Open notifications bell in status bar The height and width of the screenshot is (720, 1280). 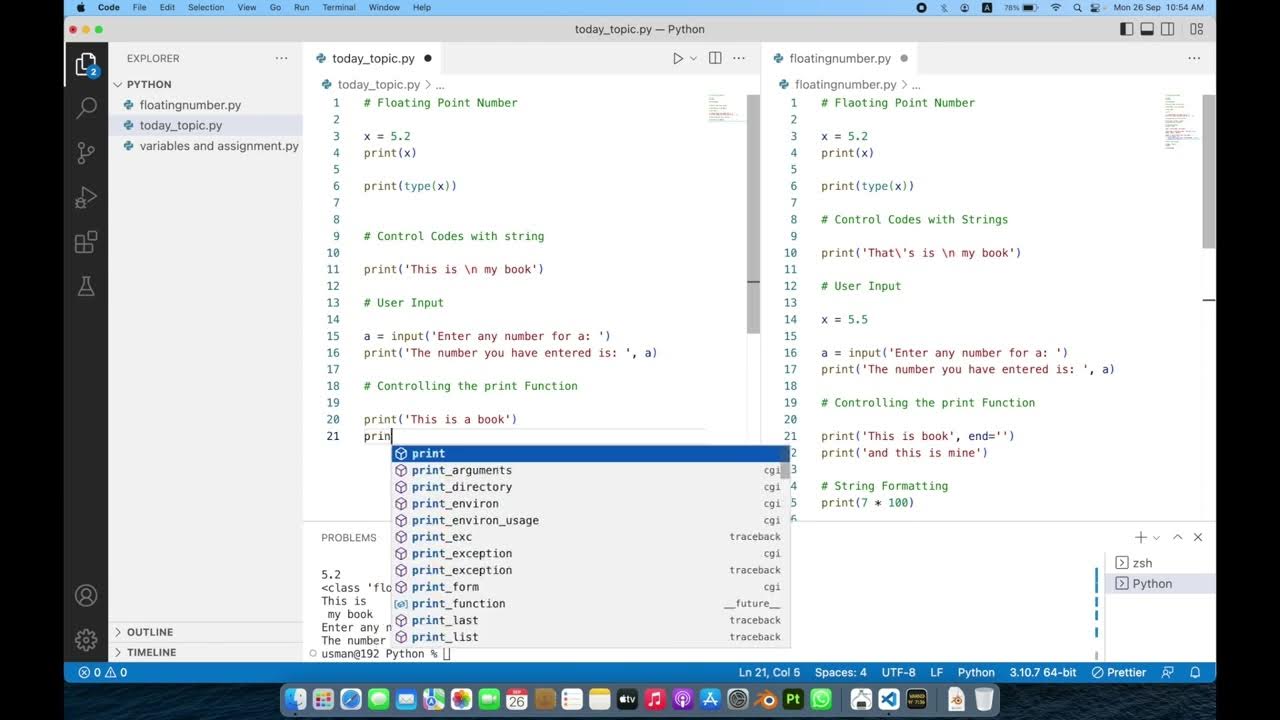tap(1194, 672)
